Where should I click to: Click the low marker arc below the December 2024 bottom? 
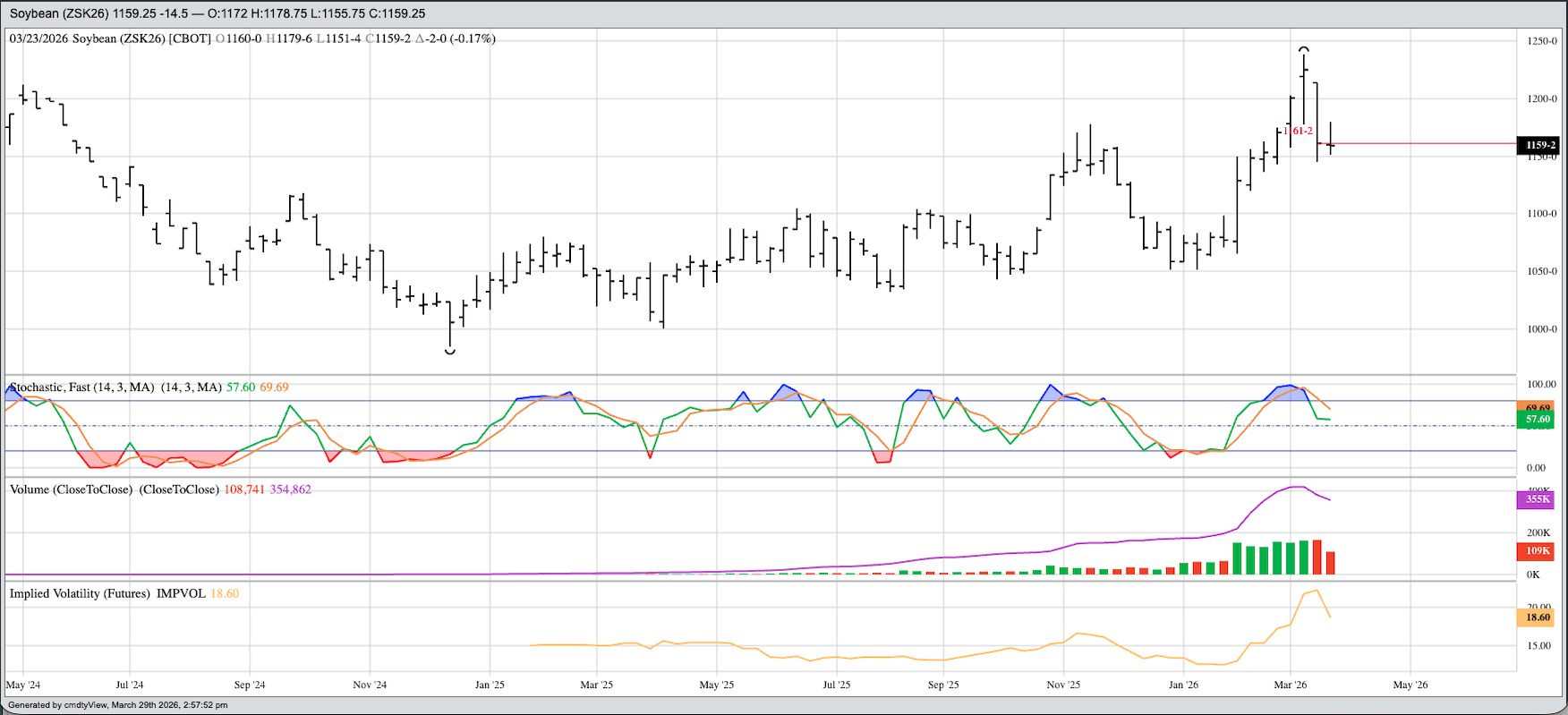click(450, 352)
